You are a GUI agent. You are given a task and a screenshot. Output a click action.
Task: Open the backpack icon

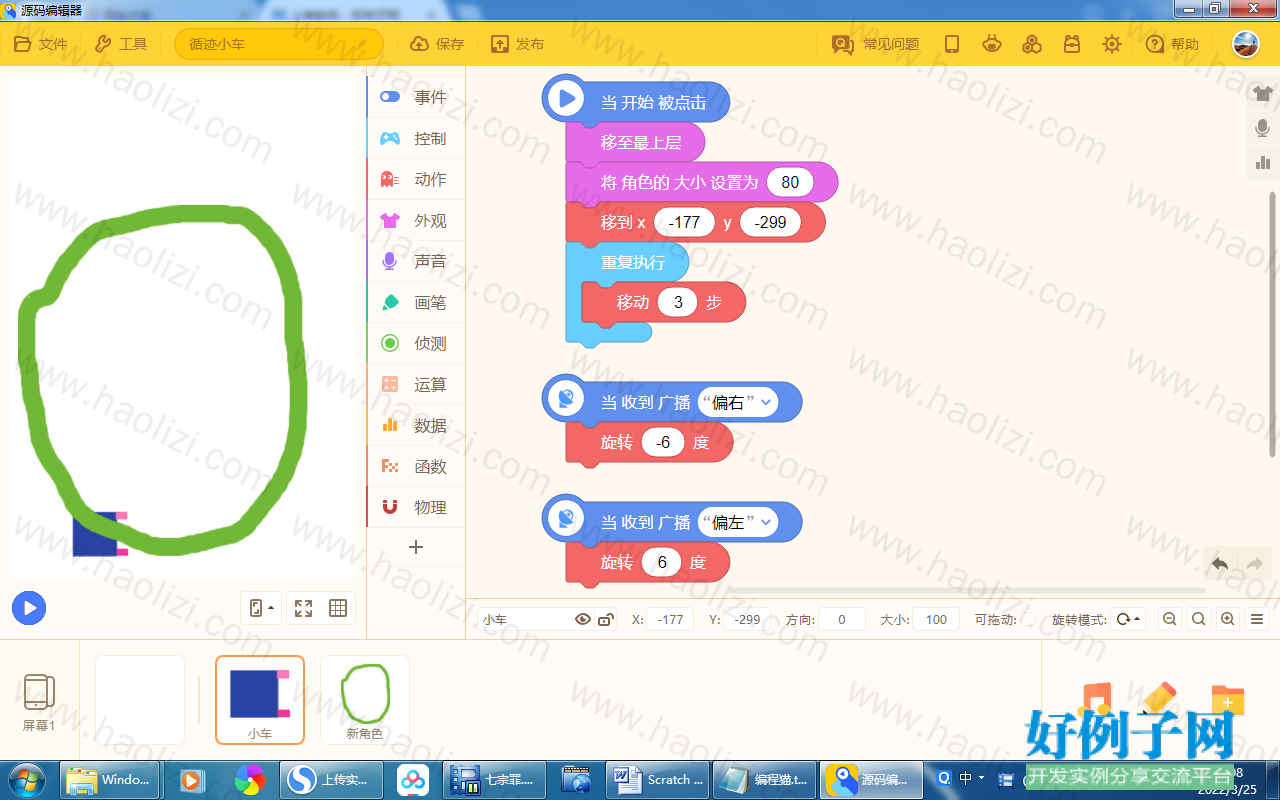[x=1072, y=44]
